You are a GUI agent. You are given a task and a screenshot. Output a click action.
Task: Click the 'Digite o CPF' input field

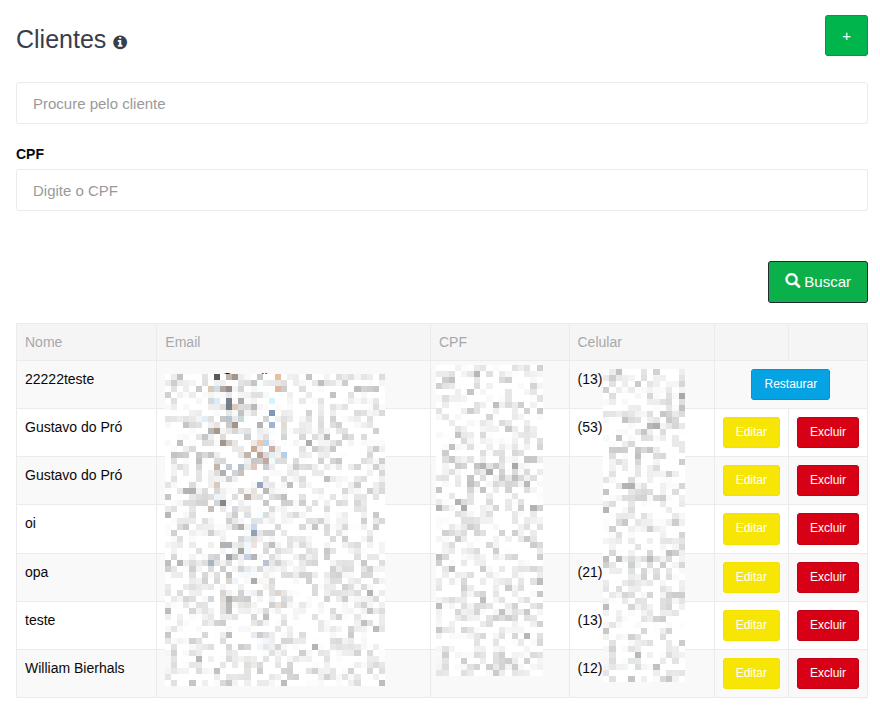pos(441,190)
